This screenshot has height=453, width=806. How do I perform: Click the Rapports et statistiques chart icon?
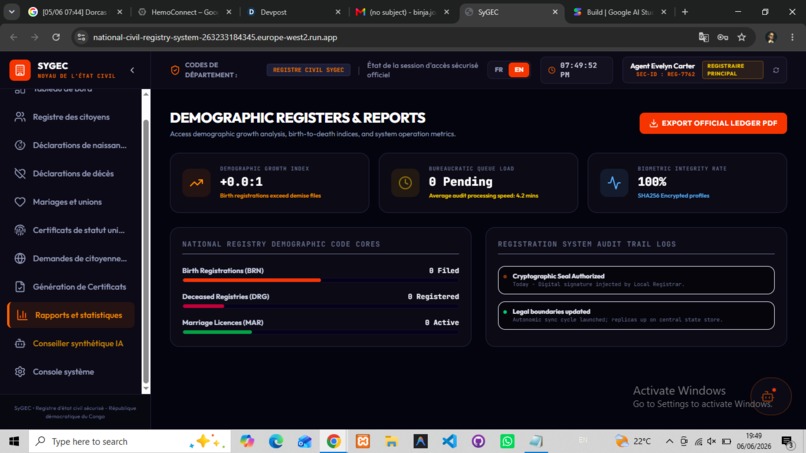[22, 315]
